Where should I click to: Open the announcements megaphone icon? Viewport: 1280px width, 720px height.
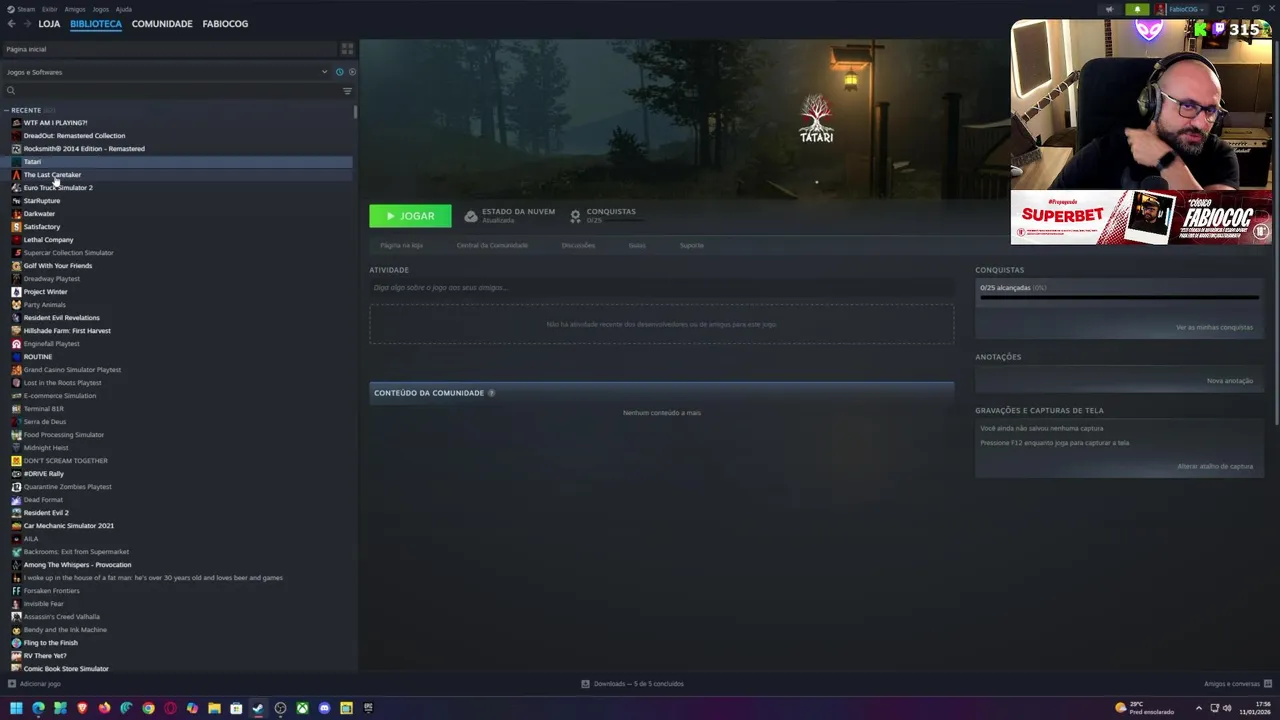click(x=1109, y=9)
